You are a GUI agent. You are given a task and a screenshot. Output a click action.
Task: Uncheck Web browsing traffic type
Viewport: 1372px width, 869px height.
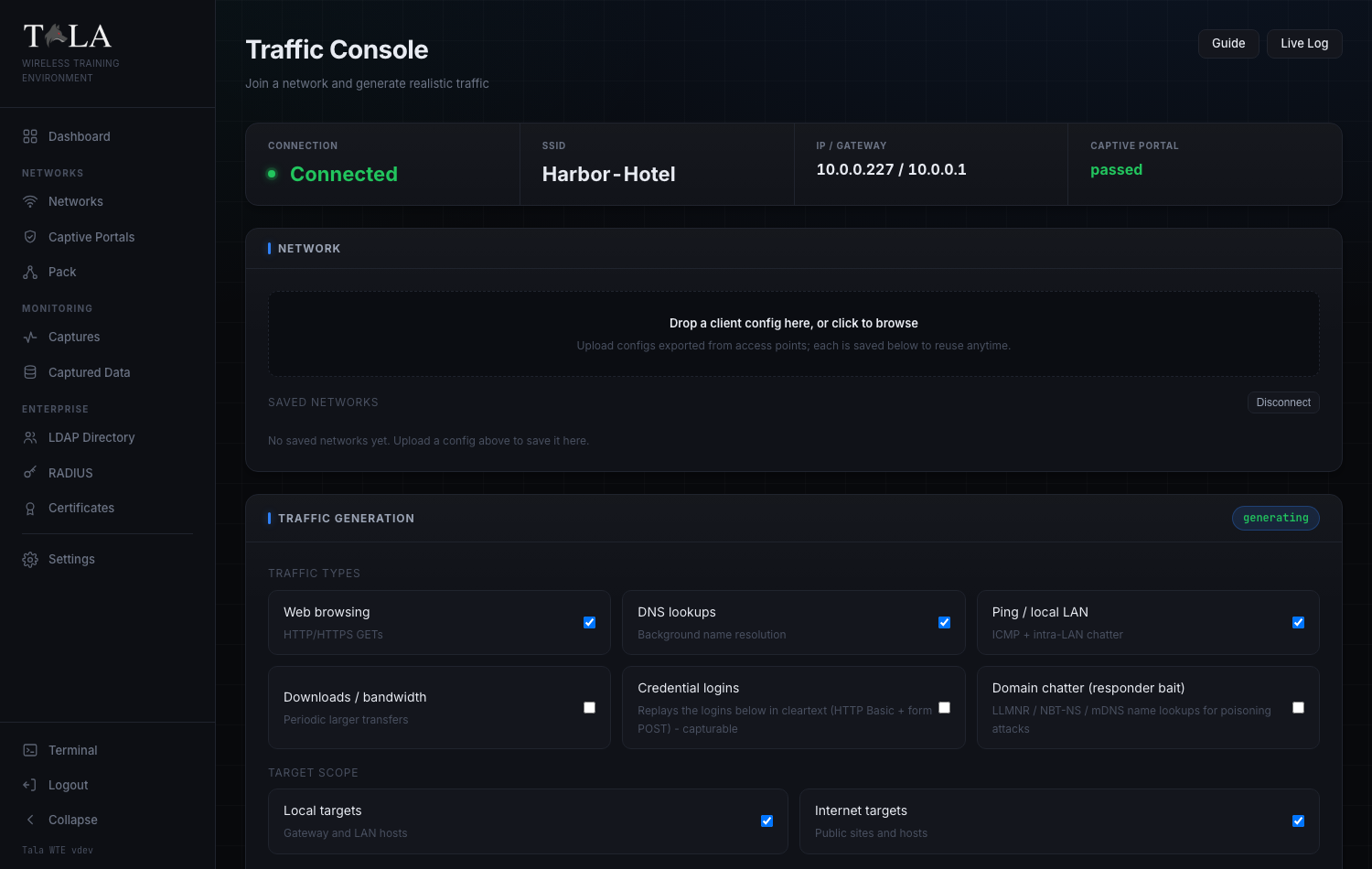pyautogui.click(x=590, y=623)
